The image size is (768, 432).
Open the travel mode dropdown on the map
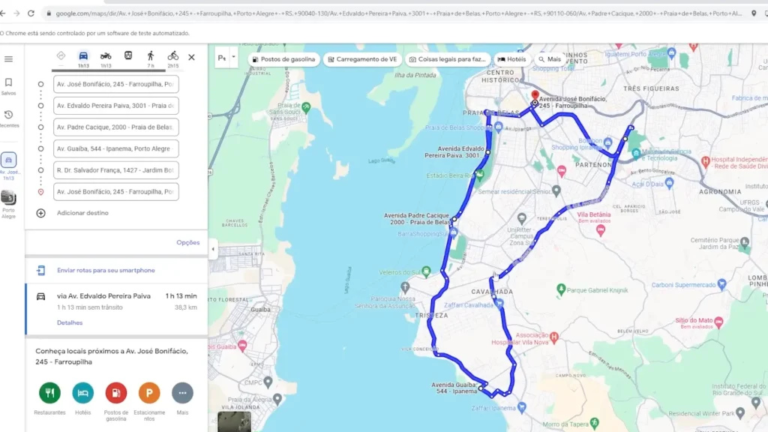point(226,59)
